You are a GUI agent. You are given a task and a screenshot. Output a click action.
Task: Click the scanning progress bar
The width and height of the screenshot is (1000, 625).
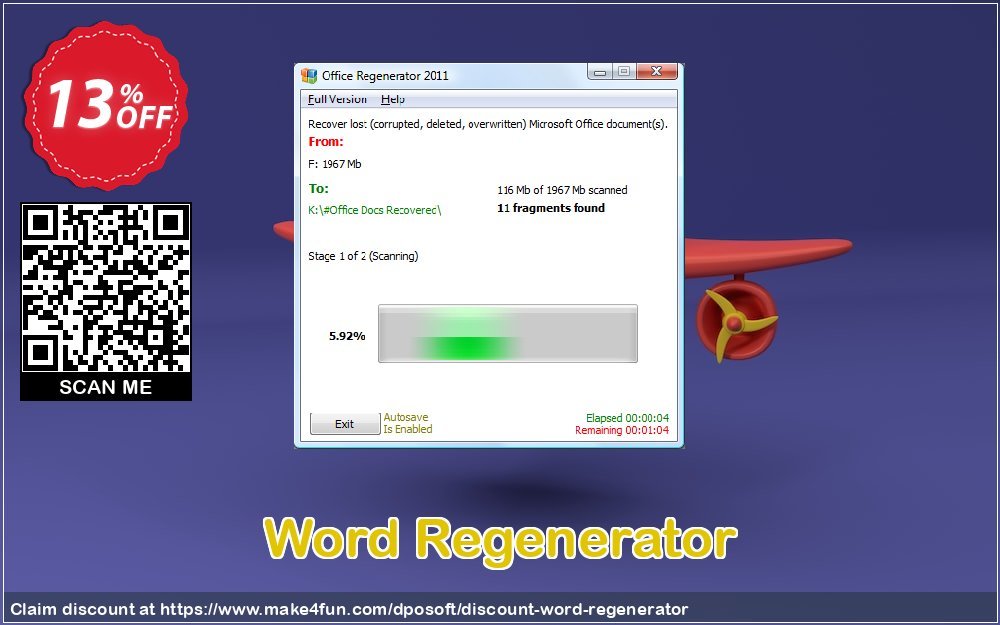pyautogui.click(x=508, y=334)
